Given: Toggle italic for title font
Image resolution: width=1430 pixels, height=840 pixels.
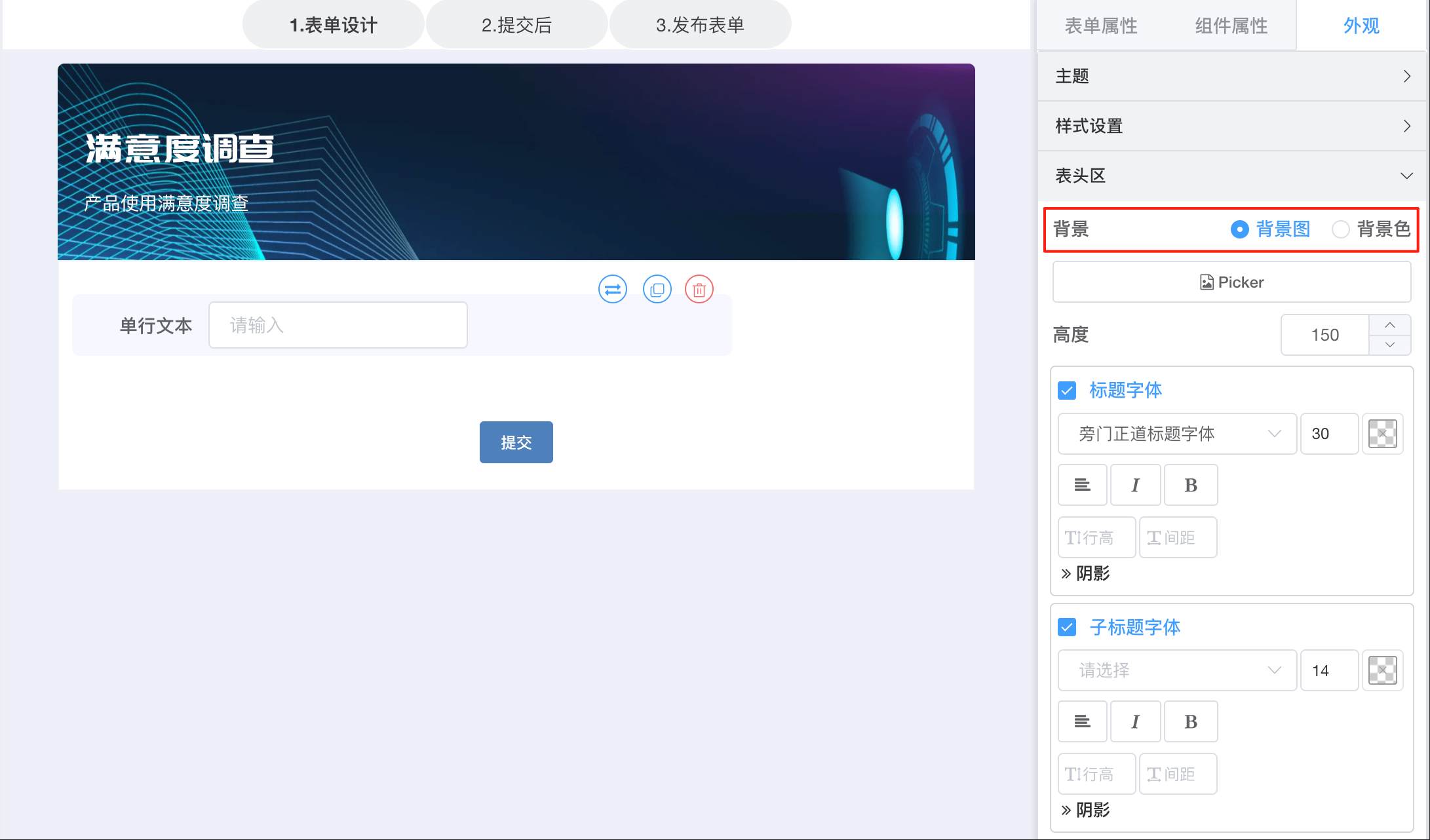Looking at the screenshot, I should click(1135, 485).
